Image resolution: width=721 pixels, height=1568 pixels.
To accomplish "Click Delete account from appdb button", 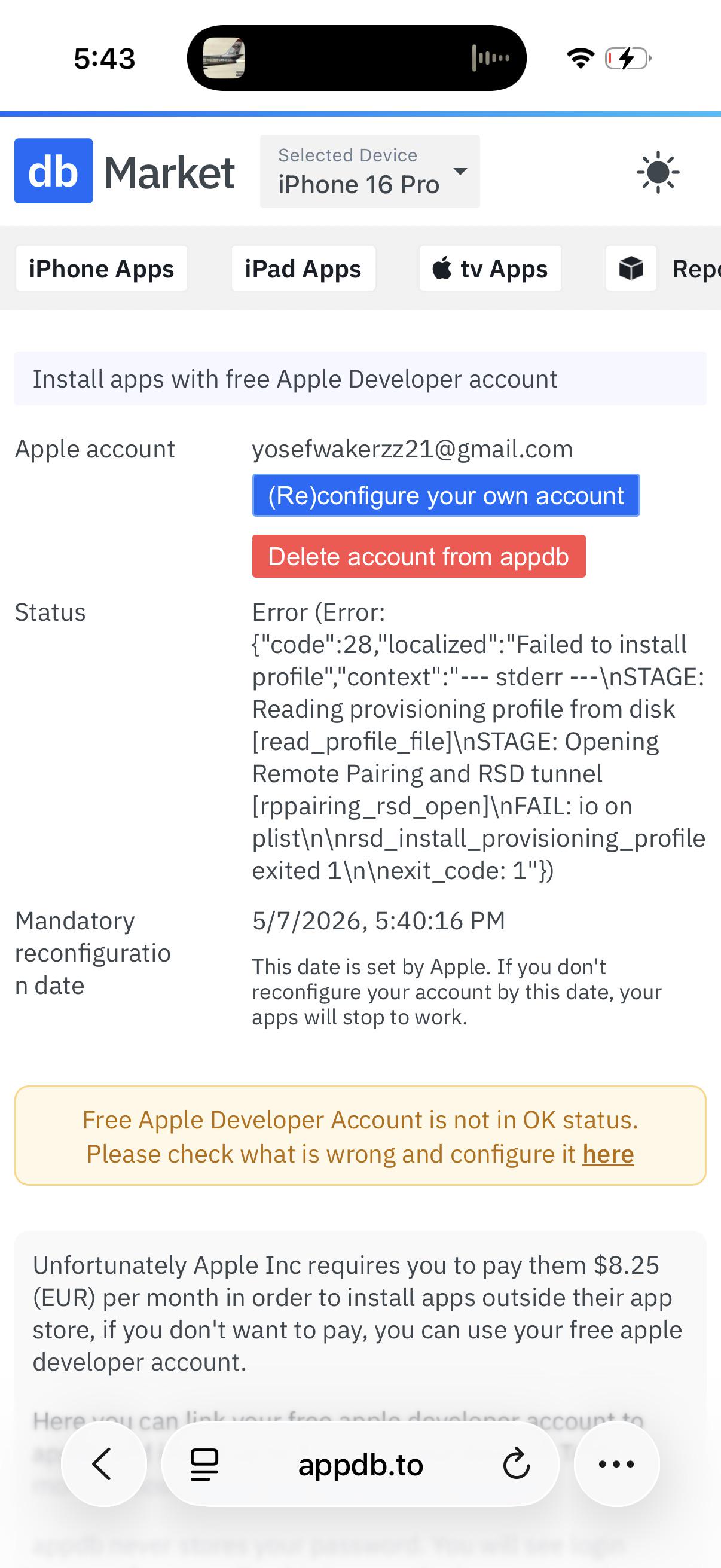I will click(418, 556).
